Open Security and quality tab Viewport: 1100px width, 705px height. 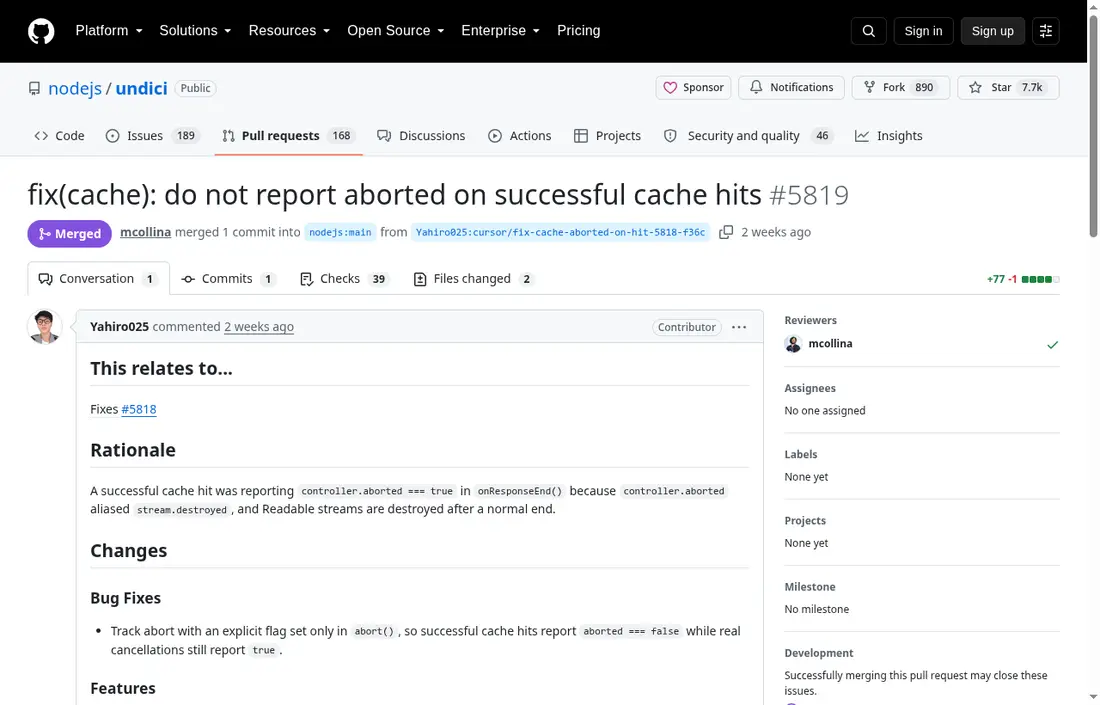click(x=748, y=136)
